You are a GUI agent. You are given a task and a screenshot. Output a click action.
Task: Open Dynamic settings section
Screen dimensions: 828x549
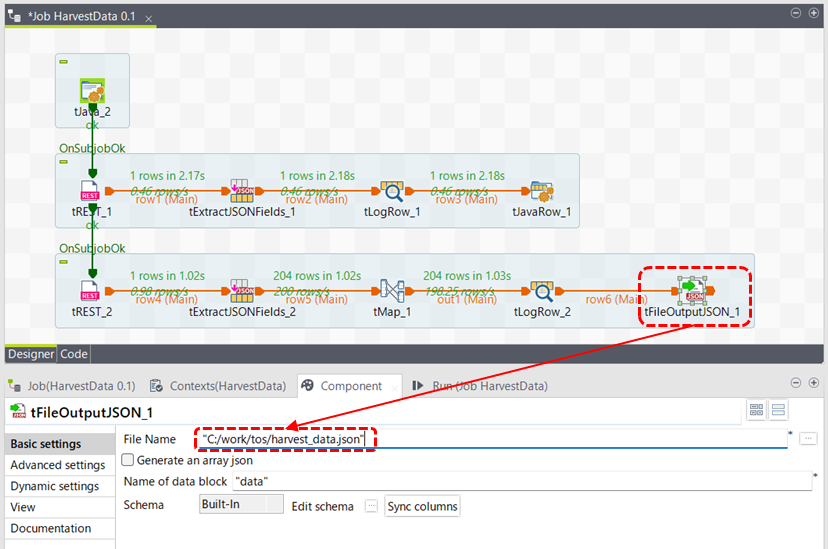61,486
